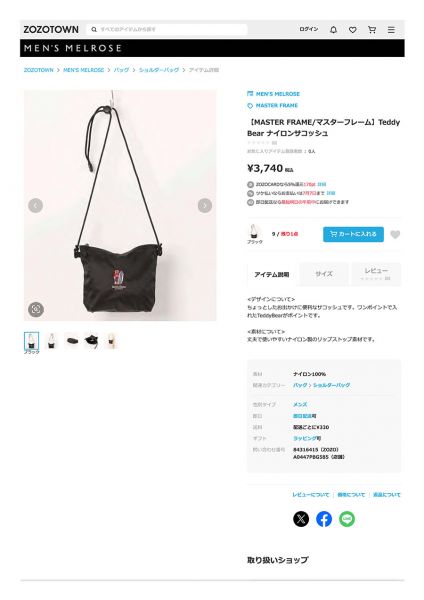Show previous product image arrow

(x=35, y=205)
